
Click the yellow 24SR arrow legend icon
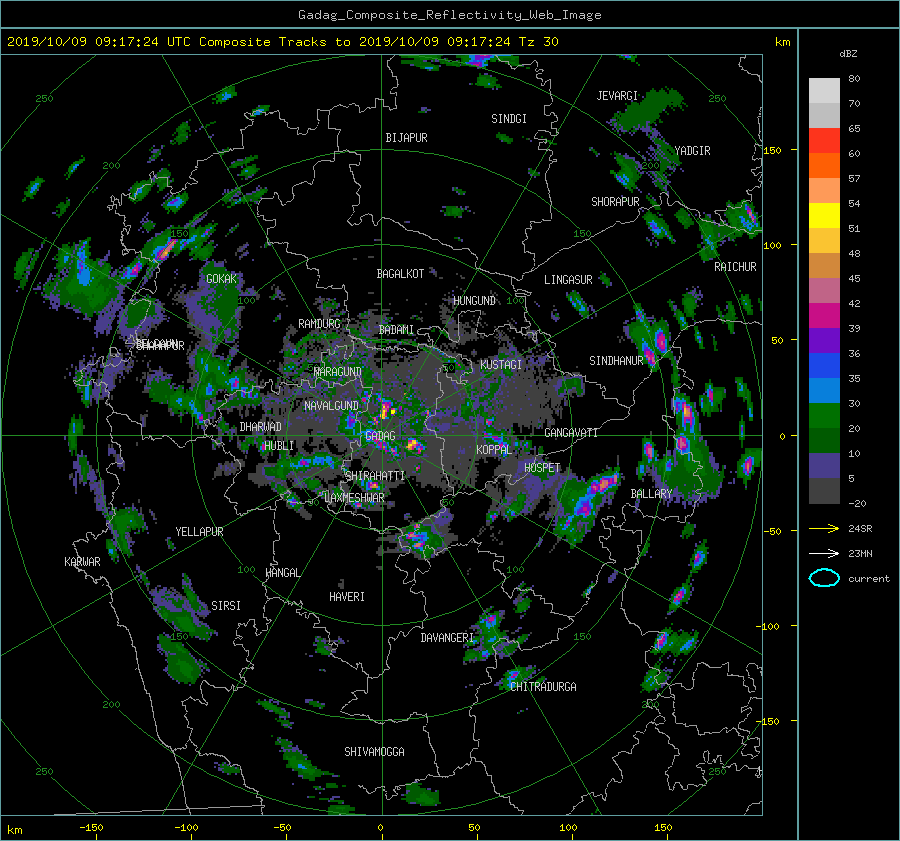(824, 528)
